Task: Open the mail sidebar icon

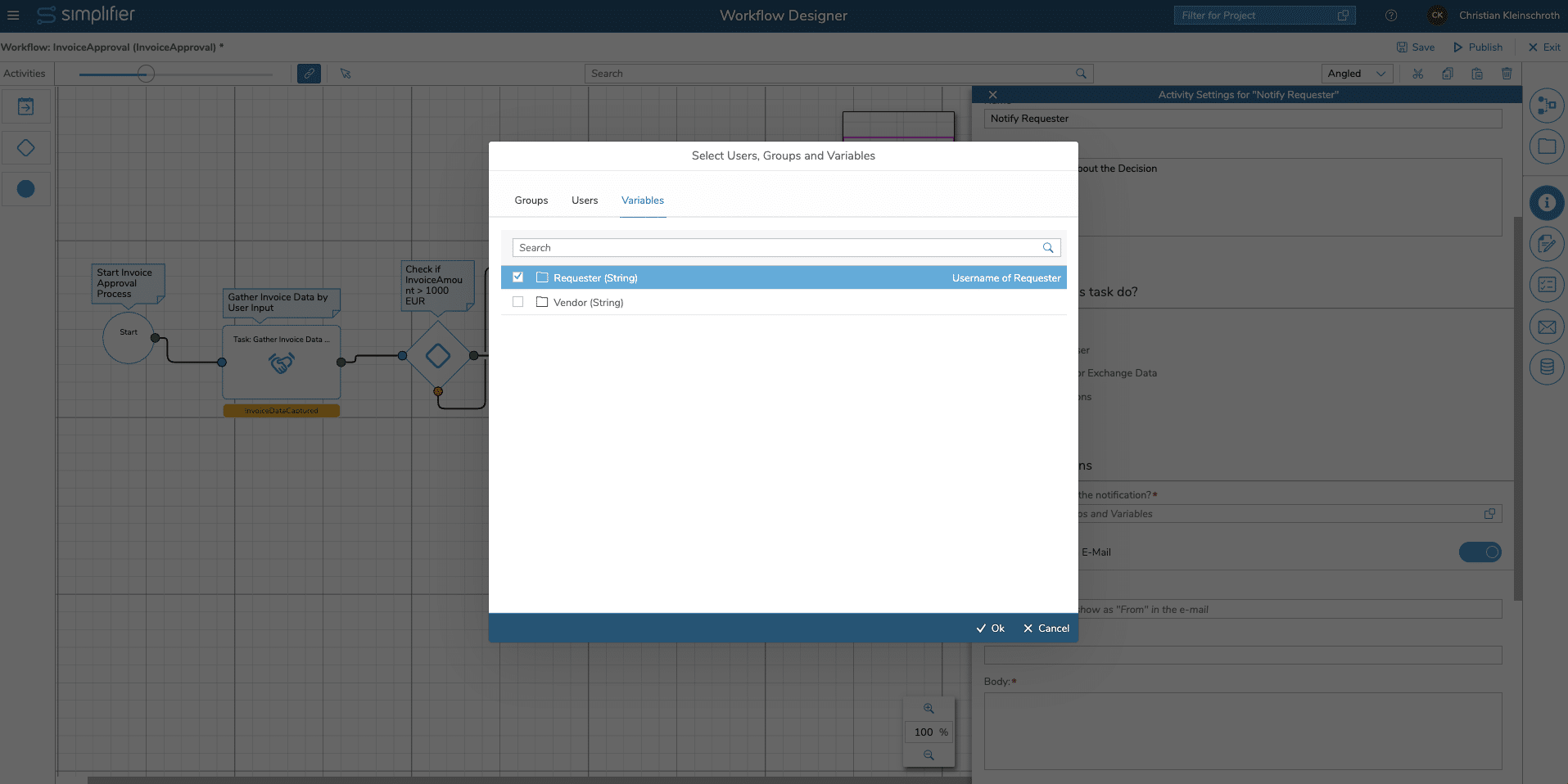Action: tap(1547, 327)
